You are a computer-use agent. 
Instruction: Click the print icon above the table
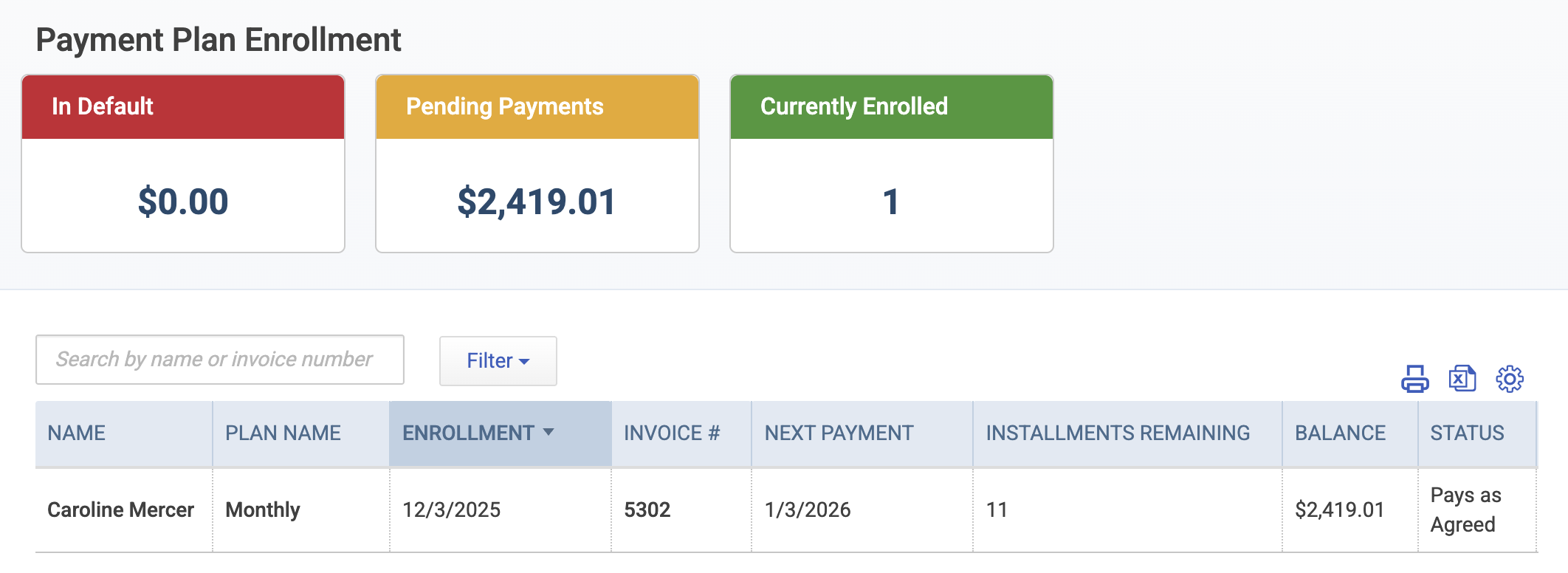(1414, 379)
